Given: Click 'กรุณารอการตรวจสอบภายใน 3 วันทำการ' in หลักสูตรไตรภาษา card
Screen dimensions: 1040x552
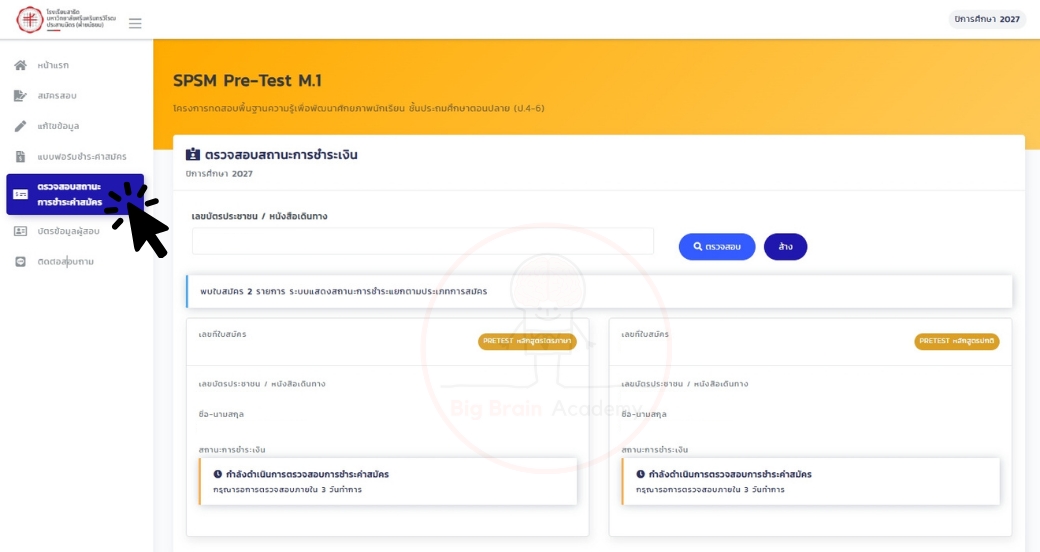Looking at the screenshot, I should click(x=287, y=490).
